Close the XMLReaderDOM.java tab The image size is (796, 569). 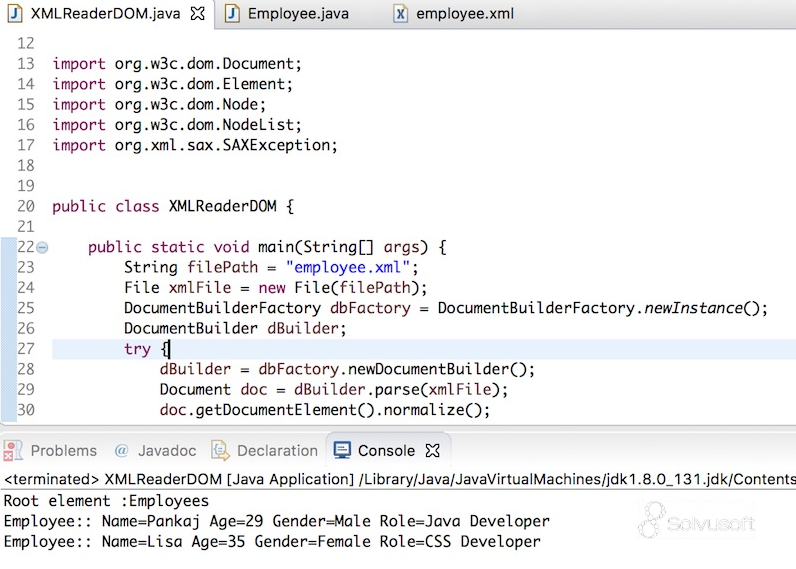197,14
